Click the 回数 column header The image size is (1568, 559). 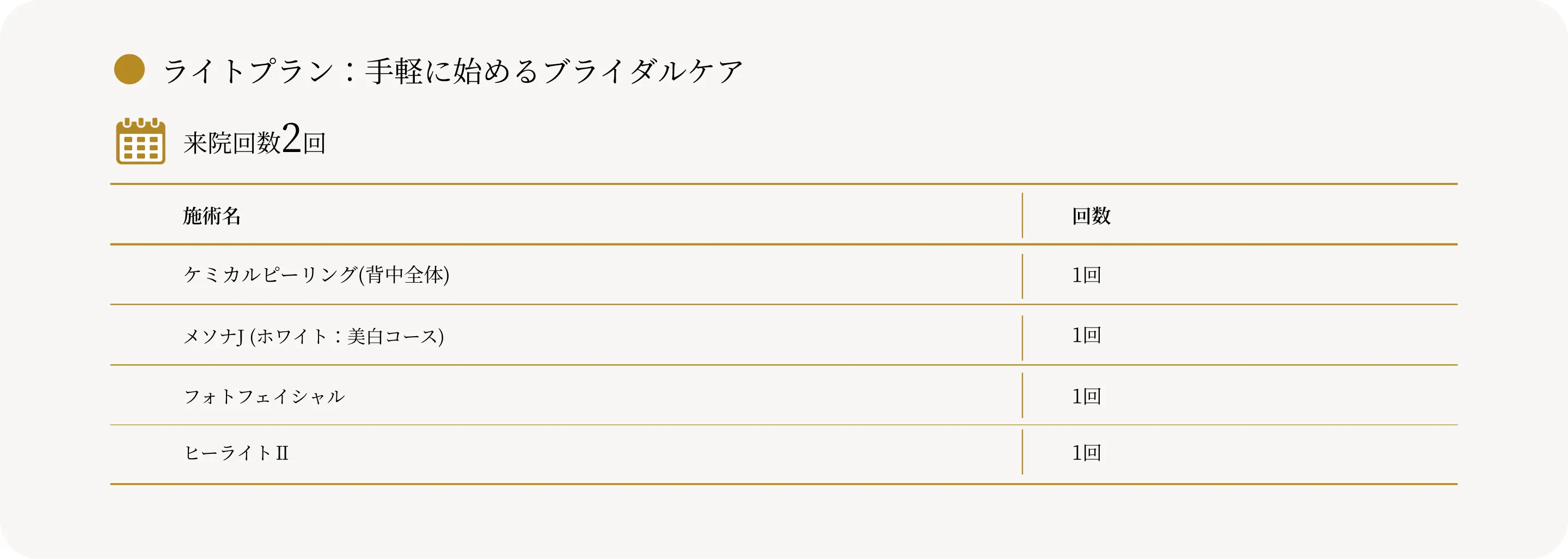1091,216
